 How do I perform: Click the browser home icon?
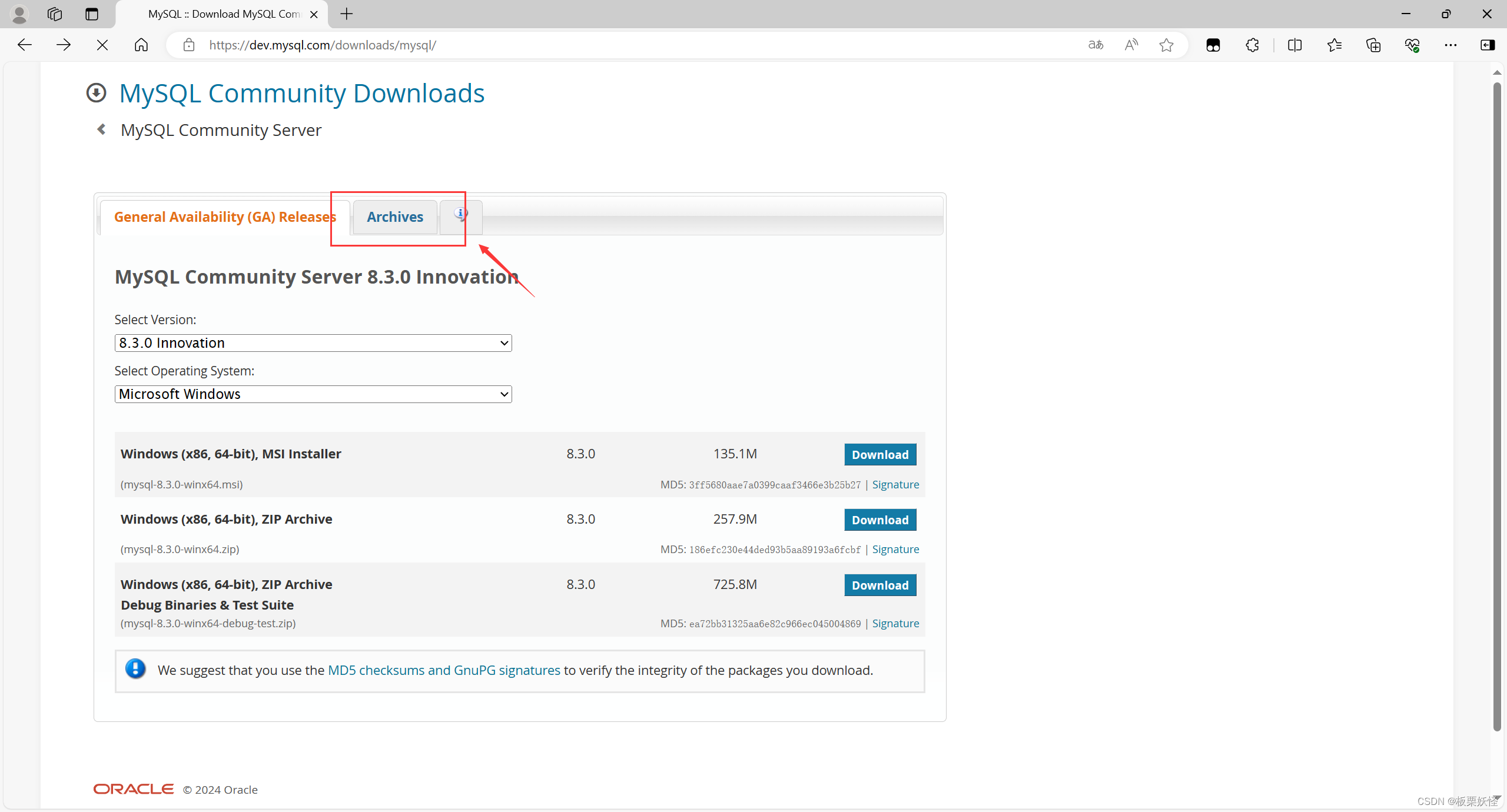click(x=141, y=45)
